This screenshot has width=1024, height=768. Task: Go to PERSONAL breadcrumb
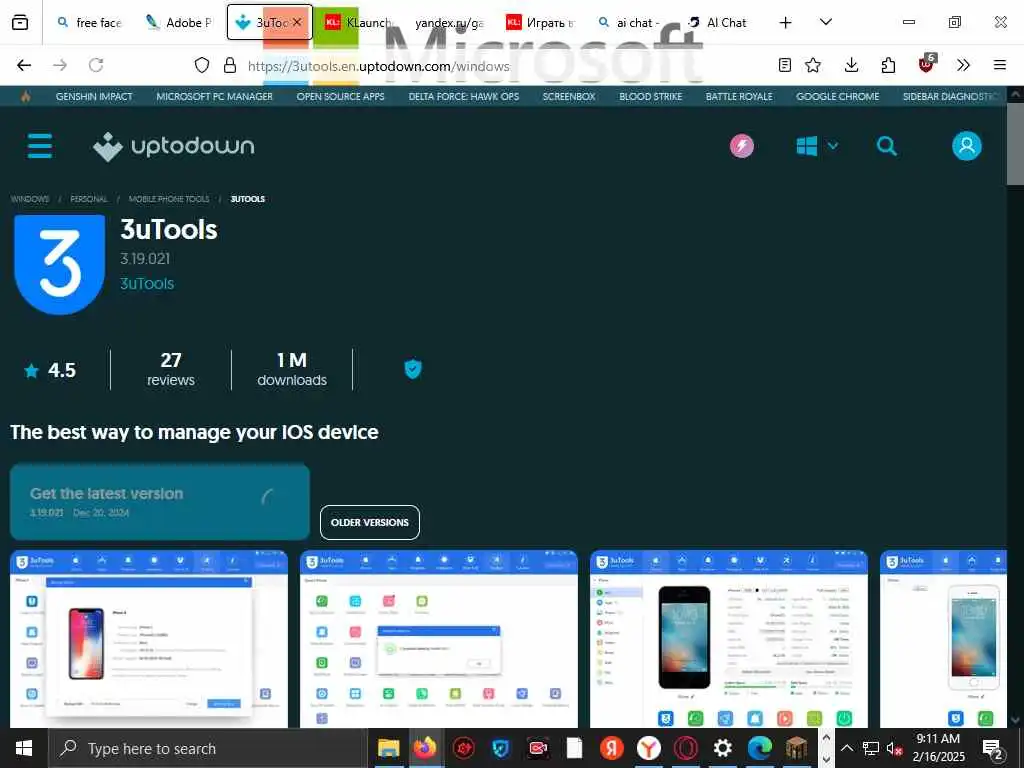click(x=89, y=199)
